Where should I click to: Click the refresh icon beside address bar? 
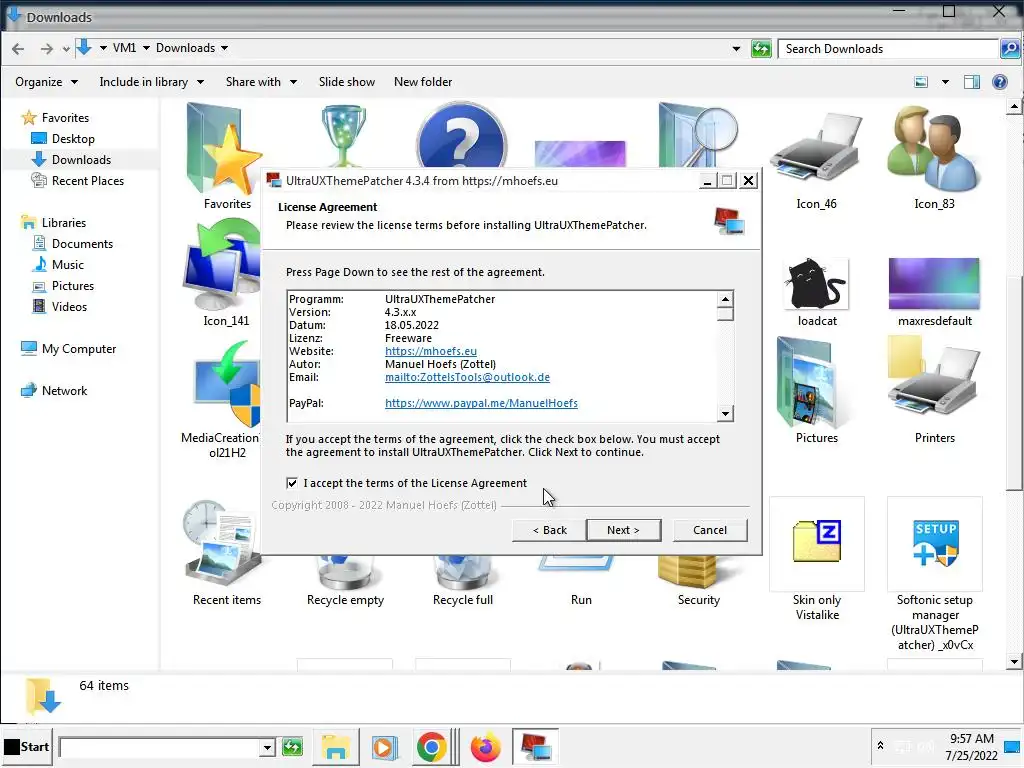(761, 48)
